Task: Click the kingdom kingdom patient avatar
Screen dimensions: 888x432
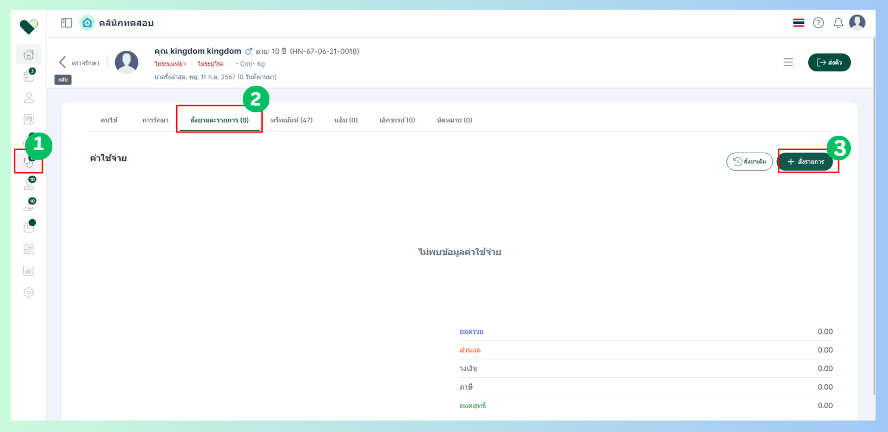Action: (126, 62)
